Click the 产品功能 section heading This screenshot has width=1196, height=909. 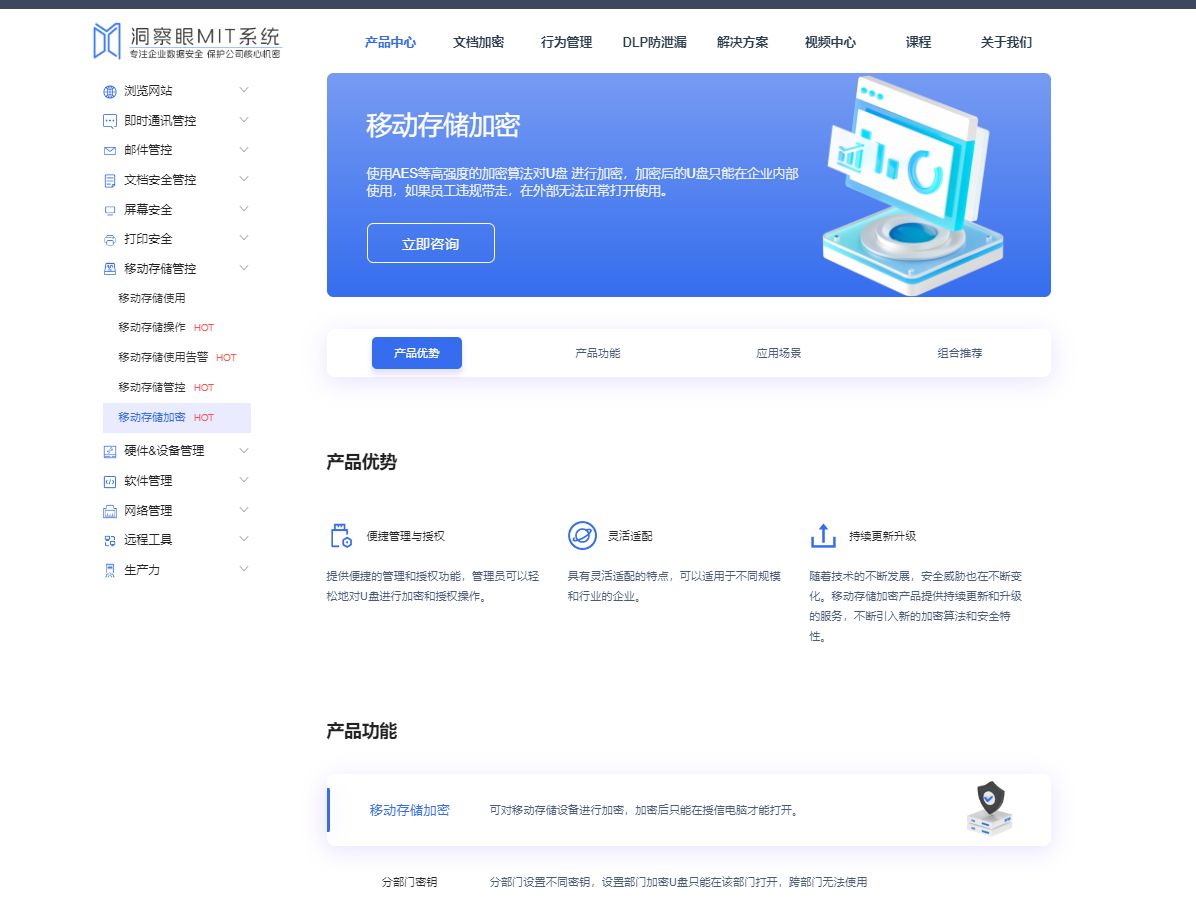click(x=362, y=731)
